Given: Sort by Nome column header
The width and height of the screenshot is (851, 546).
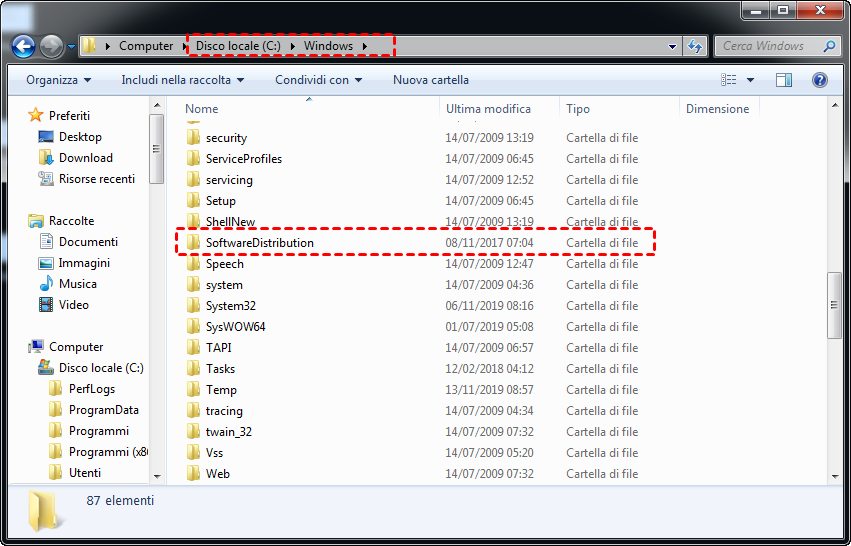Looking at the screenshot, I should coord(202,109).
